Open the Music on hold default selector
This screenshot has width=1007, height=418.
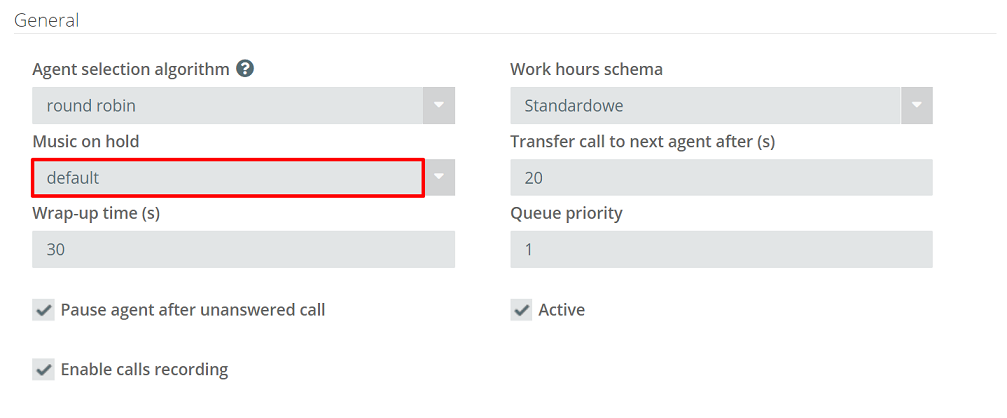point(227,178)
